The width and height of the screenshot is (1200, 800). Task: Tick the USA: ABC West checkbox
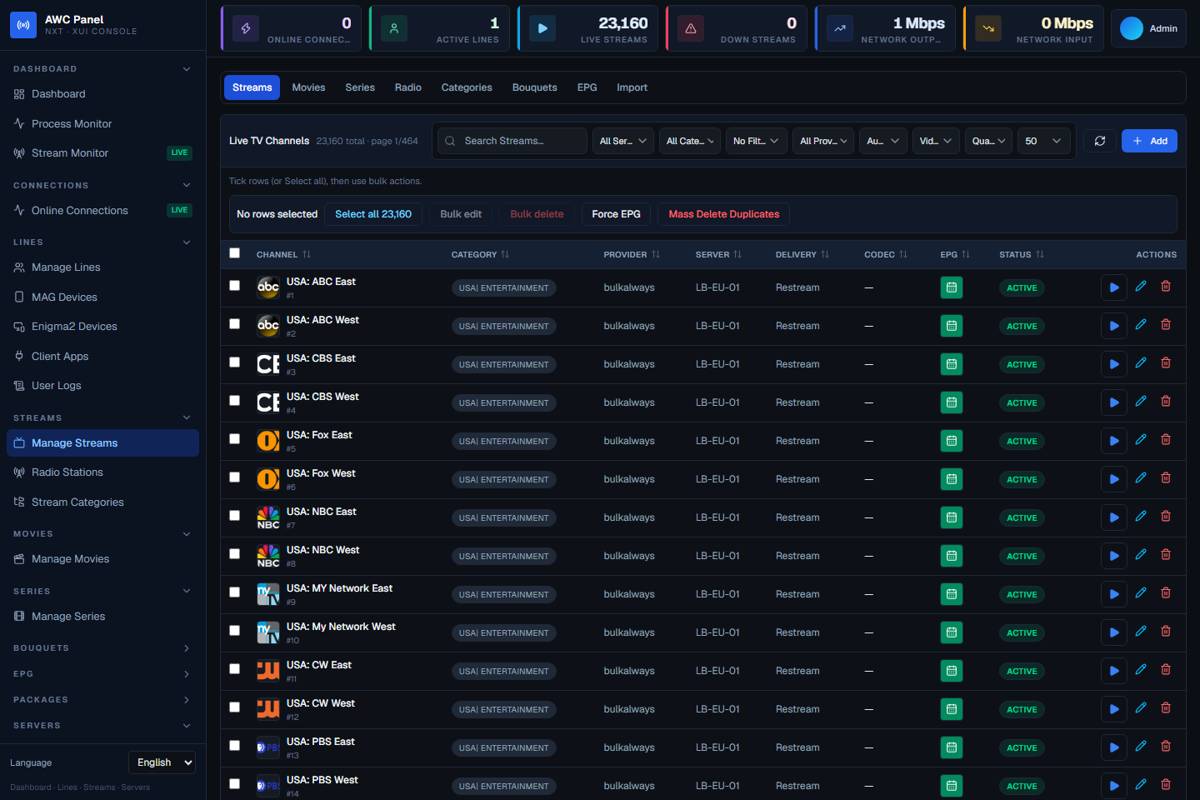tap(235, 323)
